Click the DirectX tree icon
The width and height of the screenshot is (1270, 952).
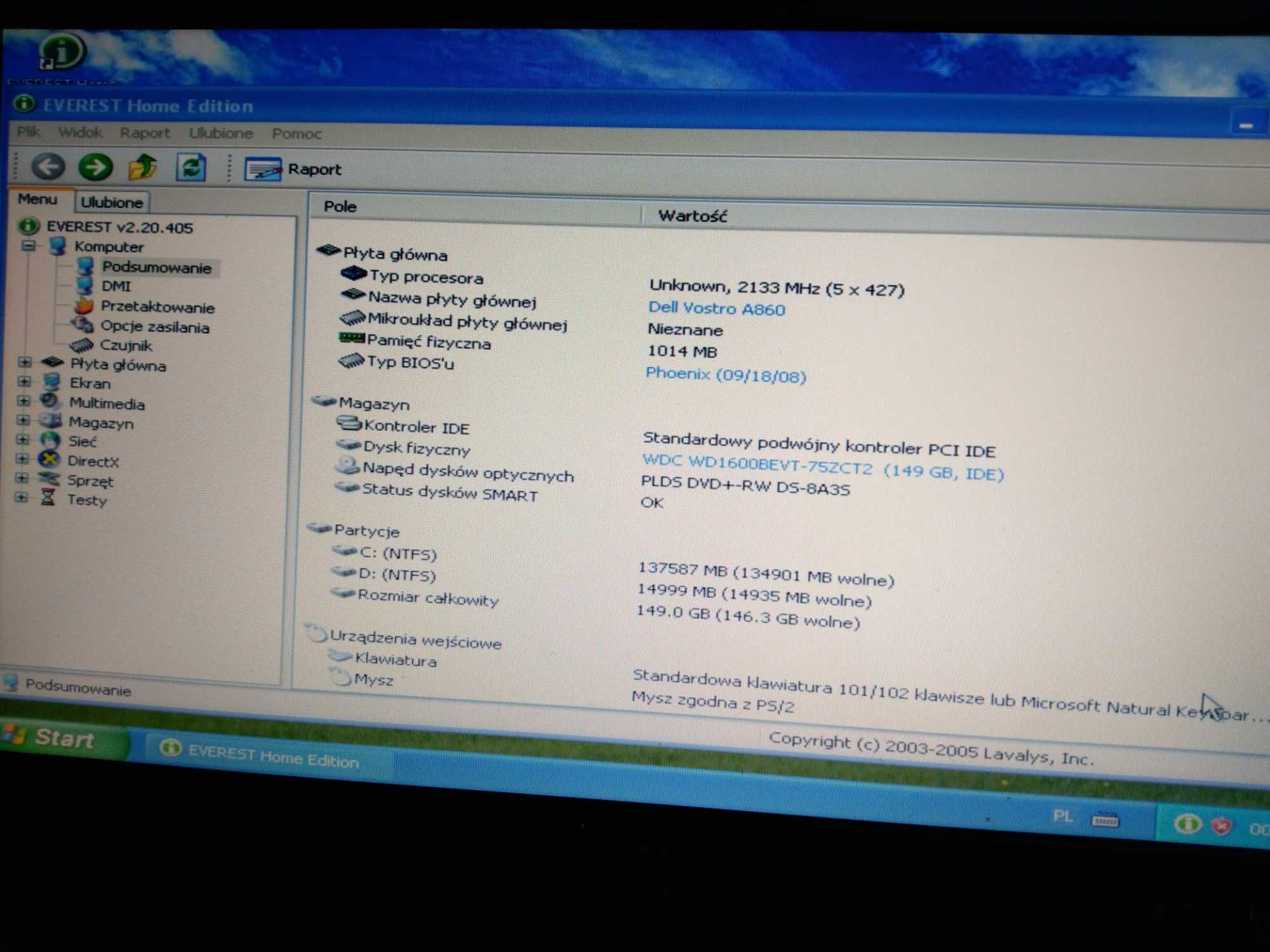49,459
